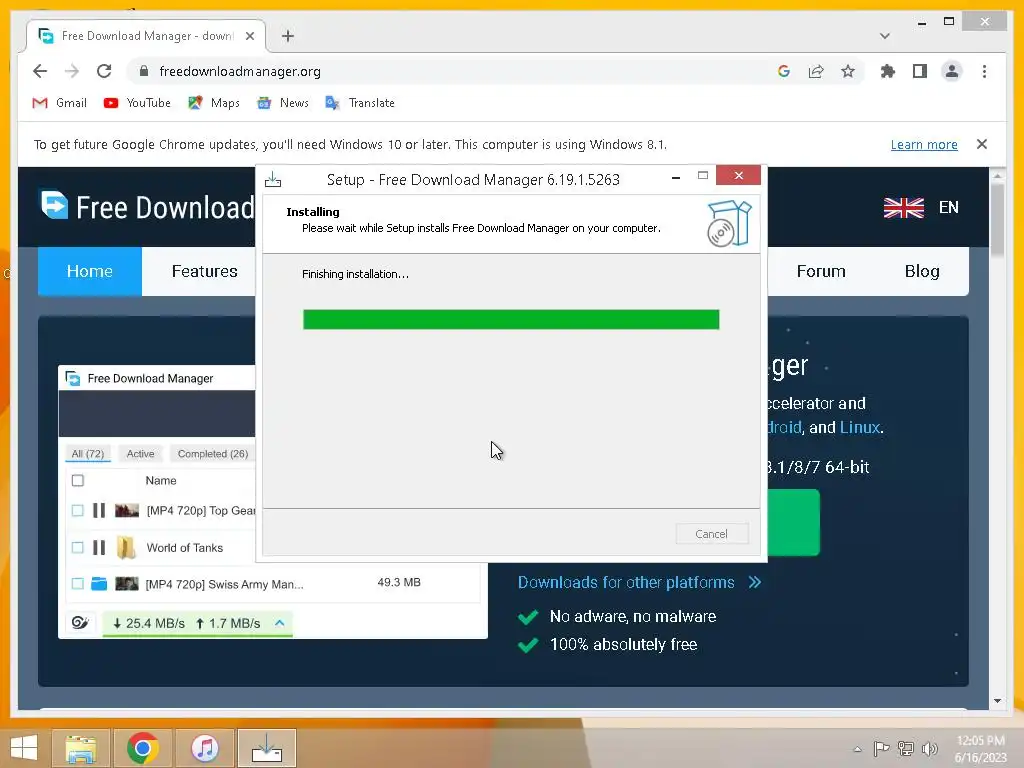1024x768 pixels.
Task: Click the Chrome forward arrow
Action: pos(72,71)
